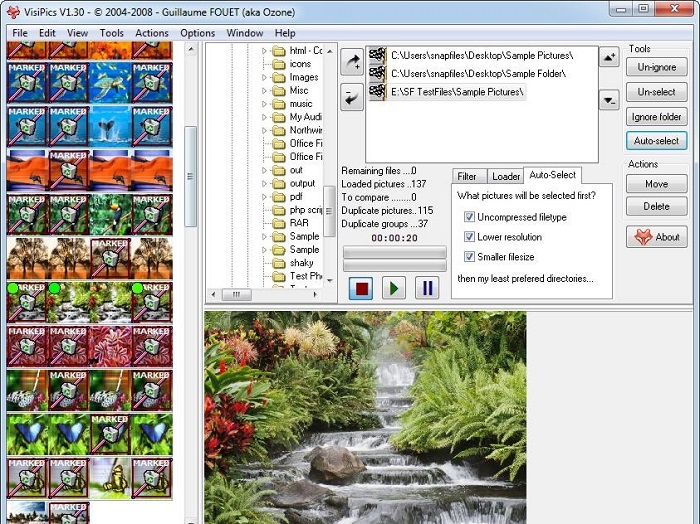700x524 pixels.
Task: Click the html folder icon
Action: 279,51
